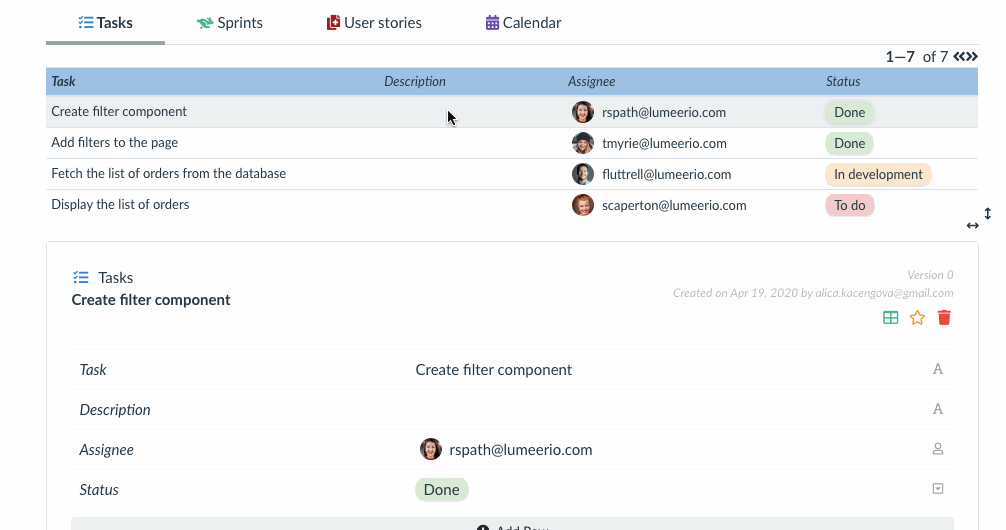1006x530 pixels.
Task: Go to previous page of results
Action: (959, 56)
